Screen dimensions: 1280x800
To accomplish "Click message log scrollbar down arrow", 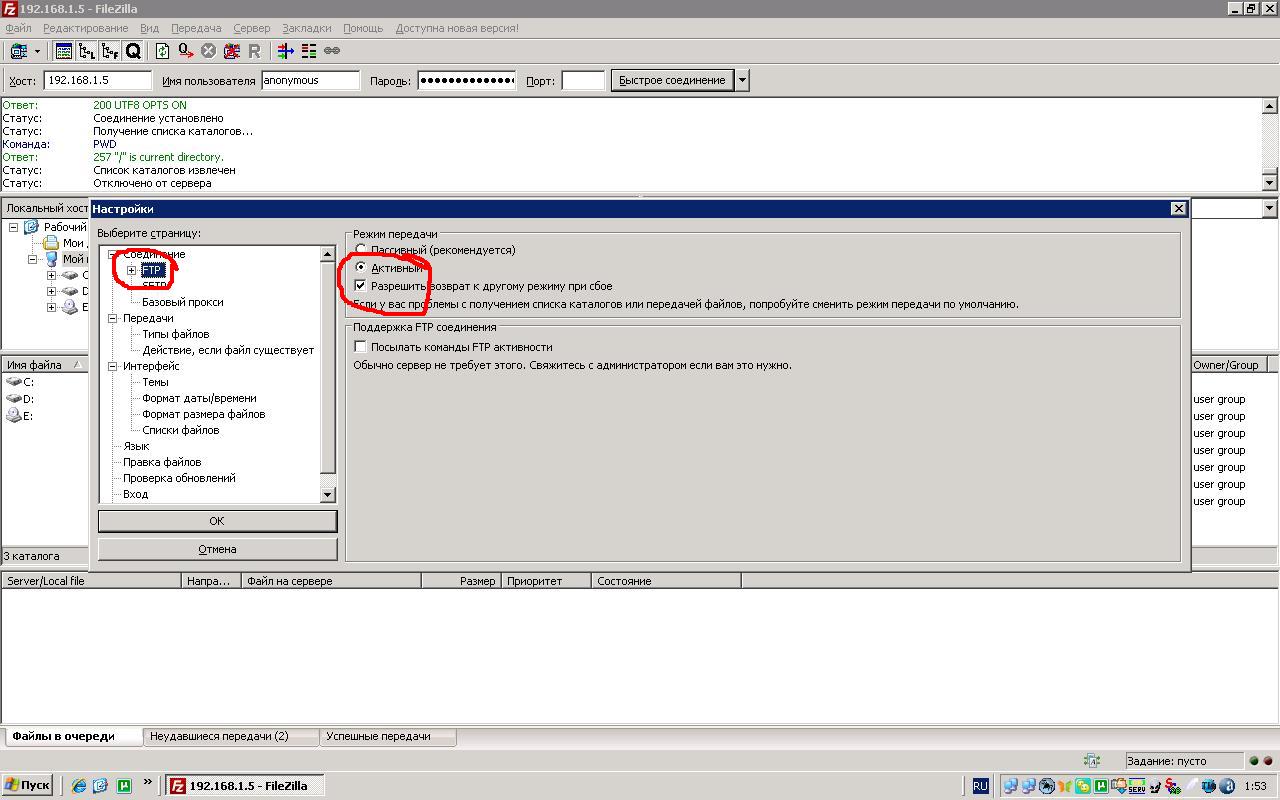I will click(1270, 183).
